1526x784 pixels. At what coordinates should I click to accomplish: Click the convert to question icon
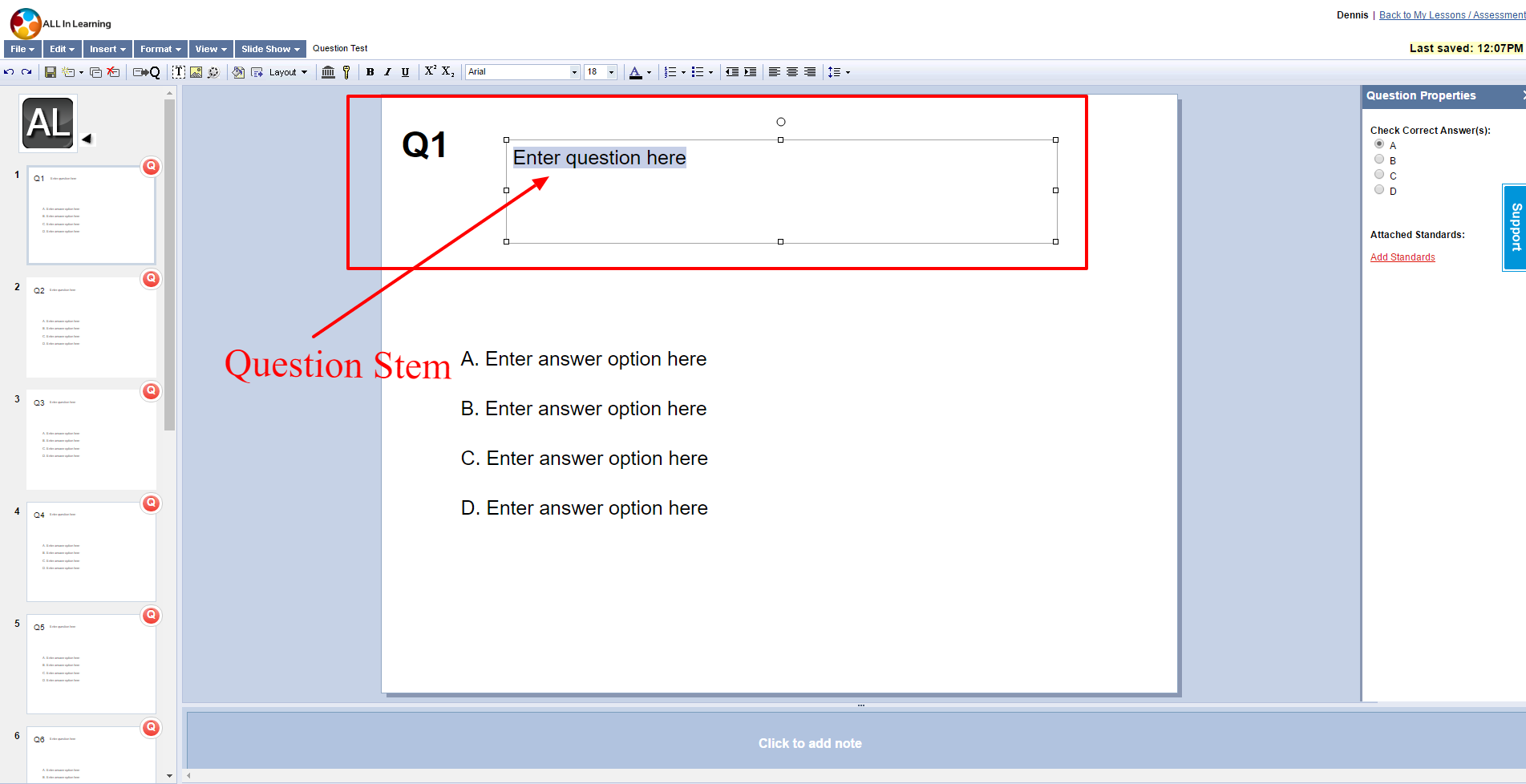coord(146,72)
